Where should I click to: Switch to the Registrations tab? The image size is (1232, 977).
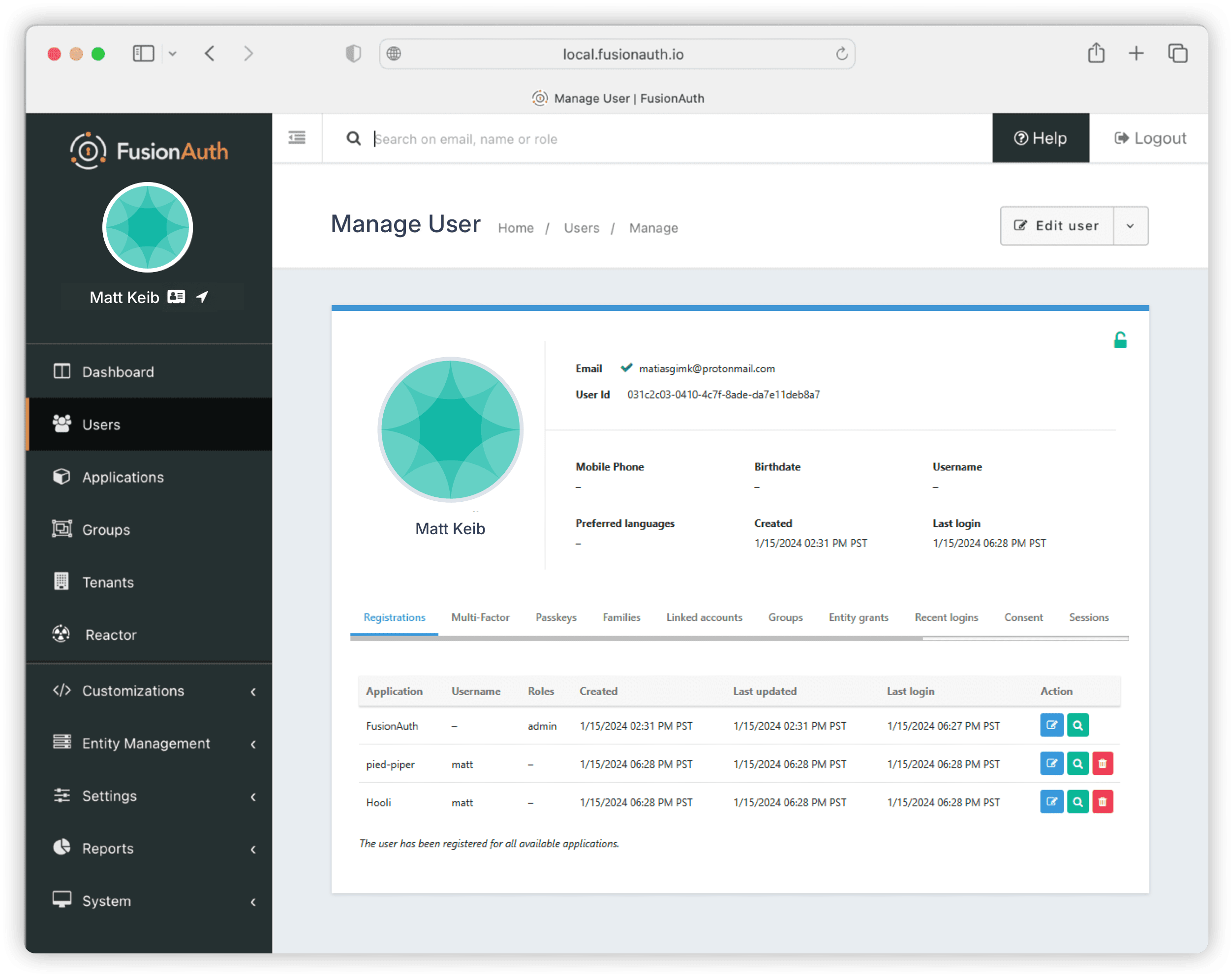click(394, 617)
